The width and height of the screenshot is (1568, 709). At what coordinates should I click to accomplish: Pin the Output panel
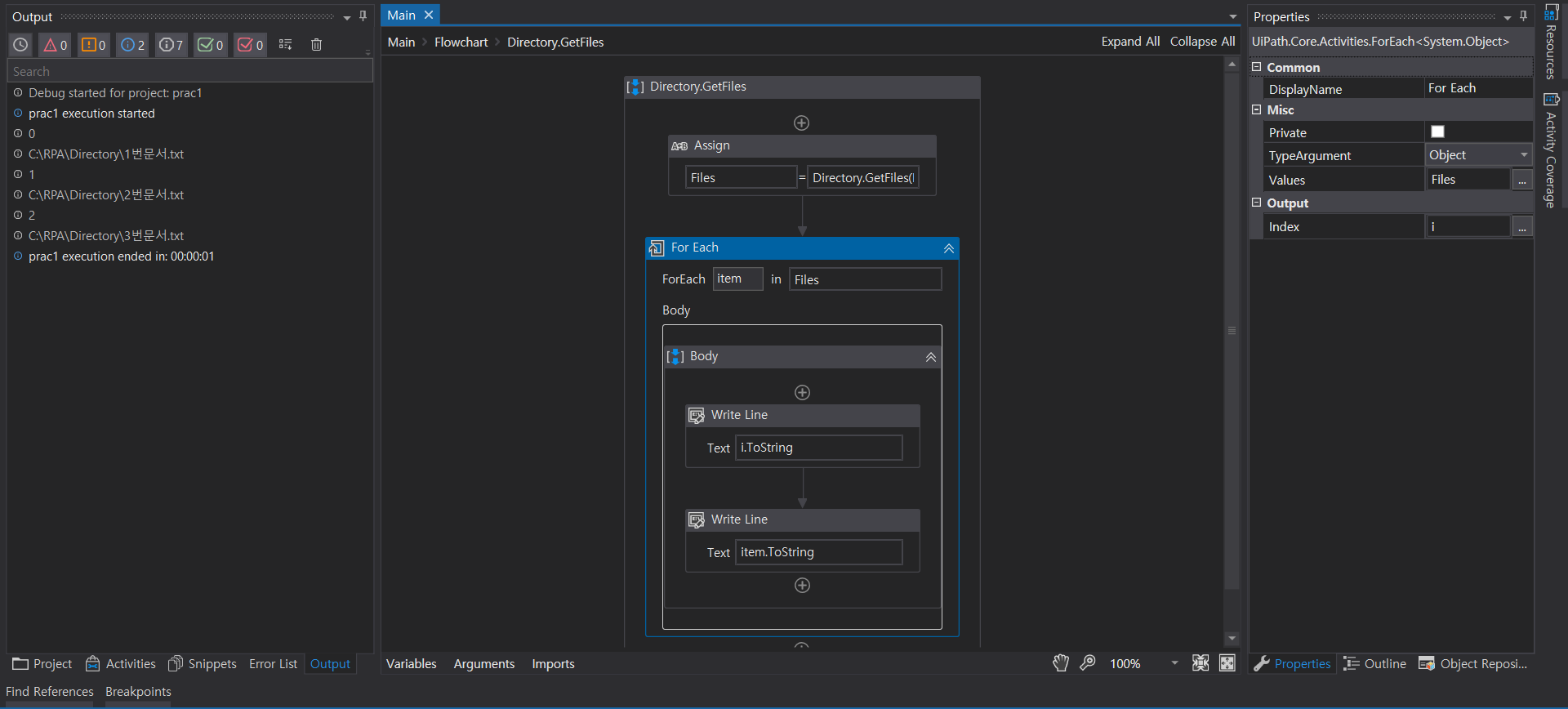(363, 16)
